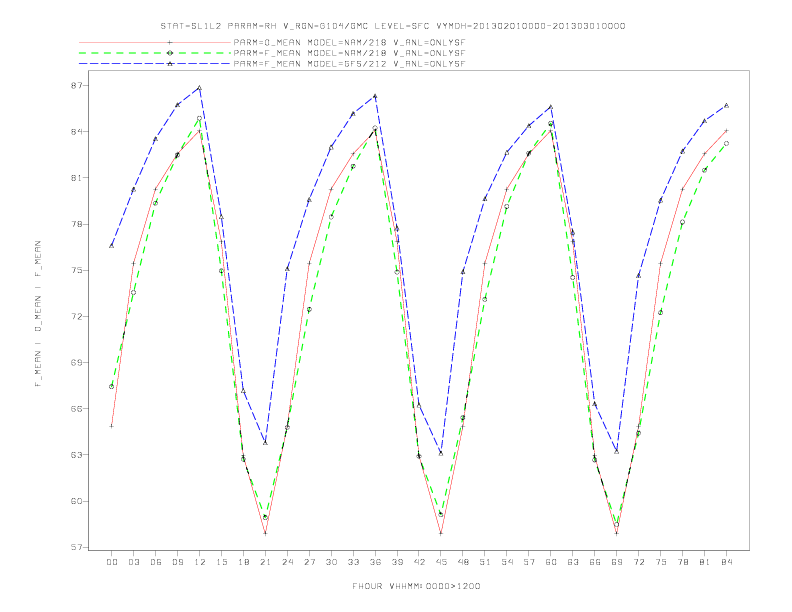Click the blue triangle data point at hour 84

pyautogui.click(x=727, y=106)
